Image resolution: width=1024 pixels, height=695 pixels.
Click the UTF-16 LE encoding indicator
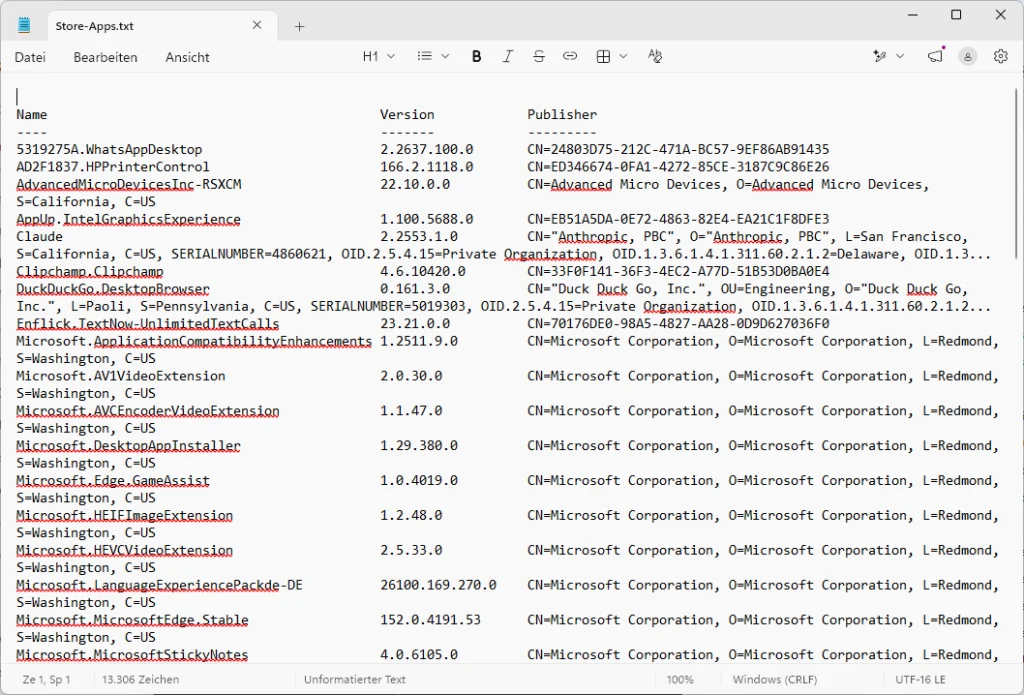pyautogui.click(x=920, y=679)
